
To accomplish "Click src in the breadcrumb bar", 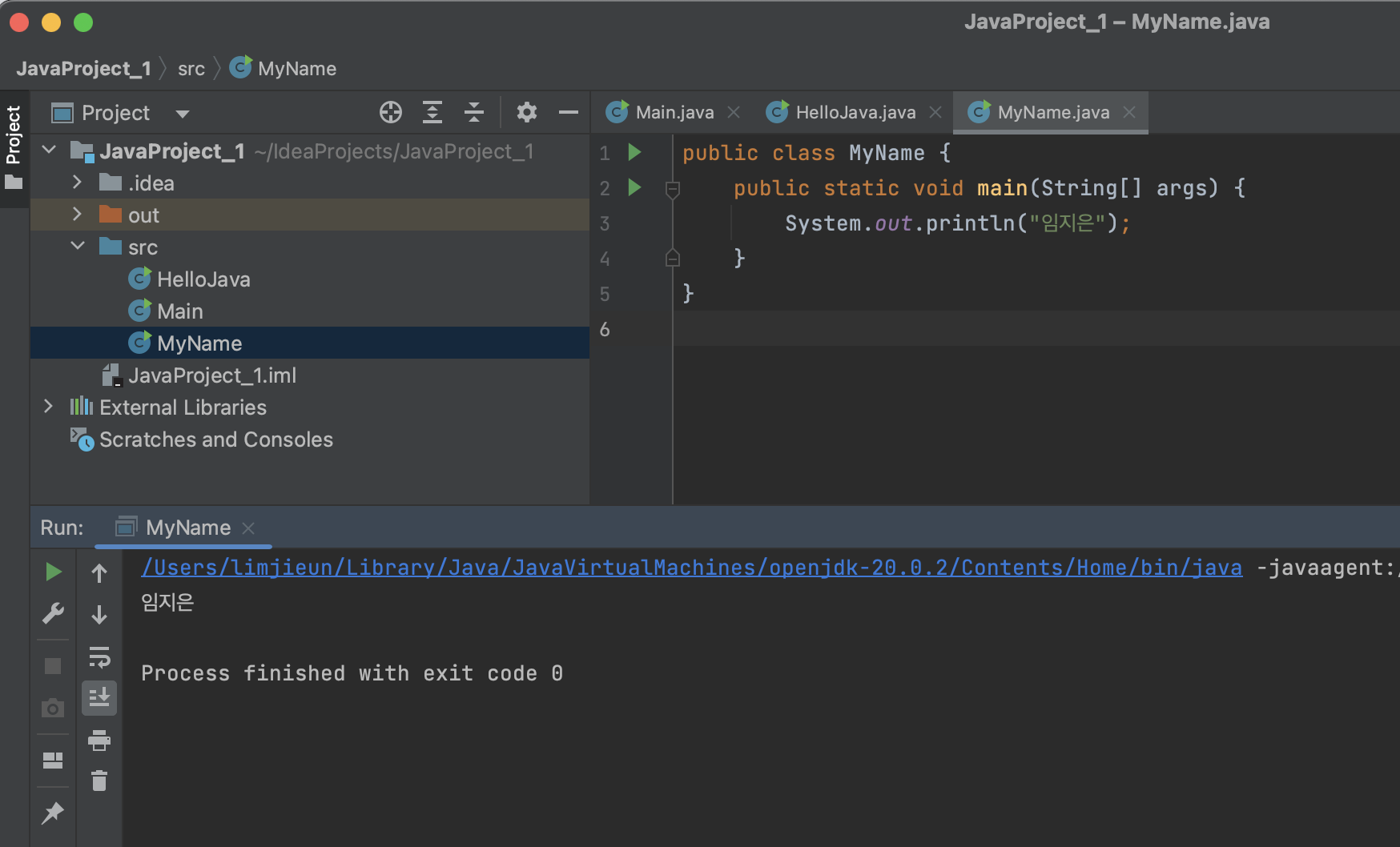I will pyautogui.click(x=191, y=69).
